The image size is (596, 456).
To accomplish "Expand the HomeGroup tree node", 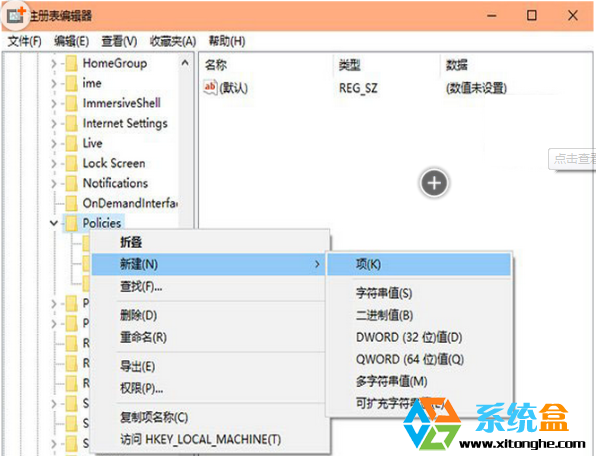I will (54, 63).
